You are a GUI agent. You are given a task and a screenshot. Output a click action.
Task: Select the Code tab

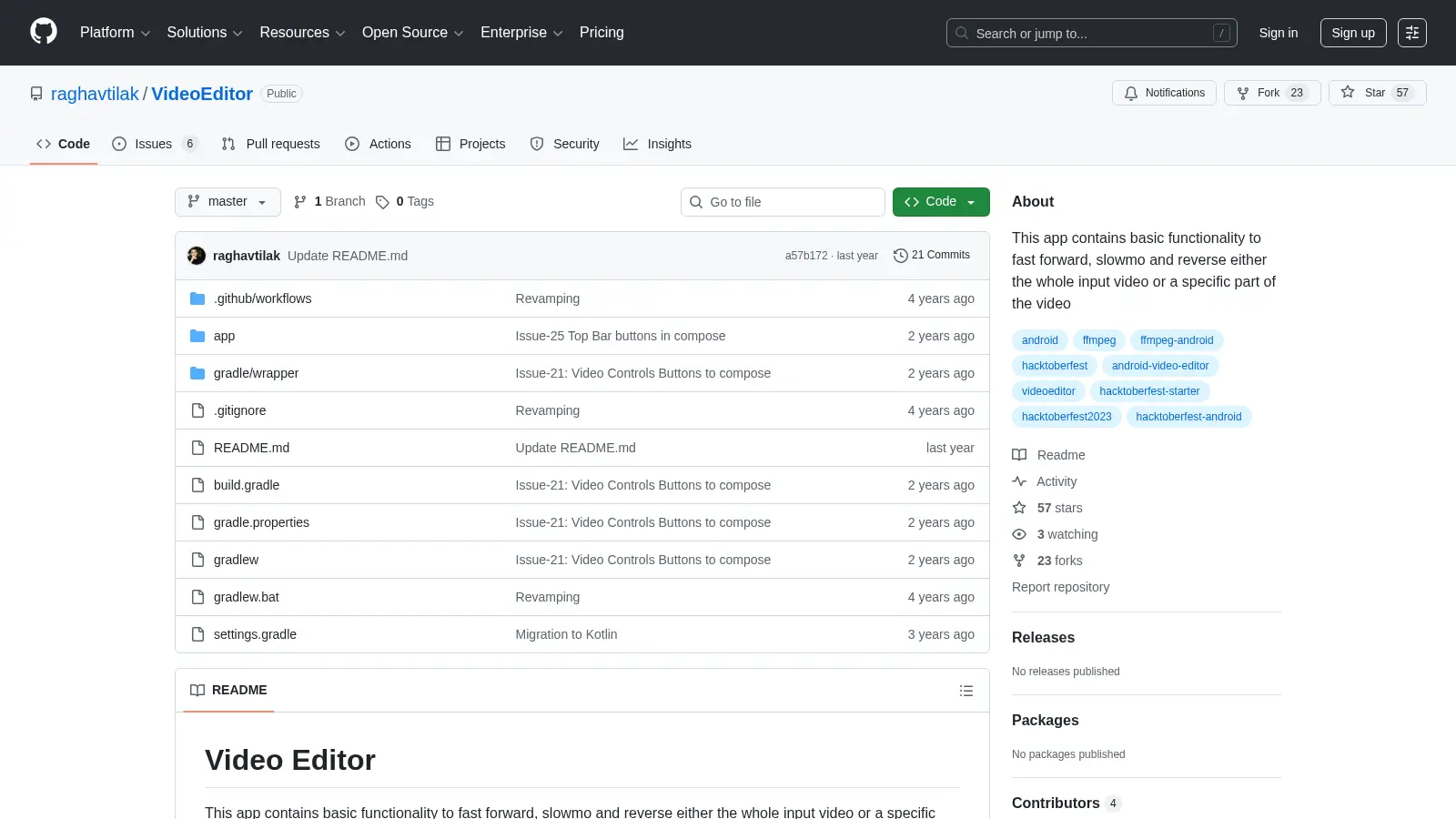pos(63,144)
